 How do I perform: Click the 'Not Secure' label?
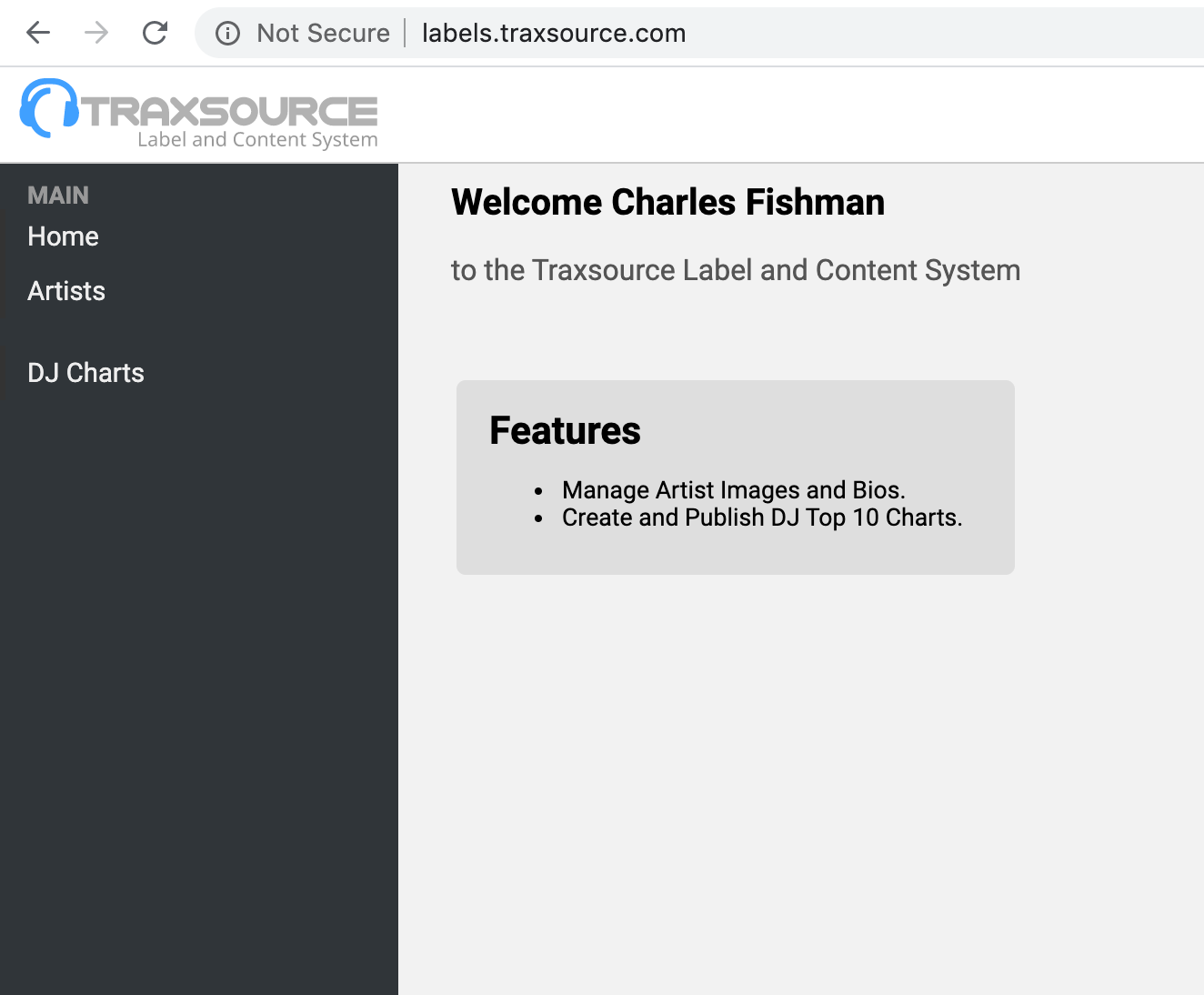(323, 34)
